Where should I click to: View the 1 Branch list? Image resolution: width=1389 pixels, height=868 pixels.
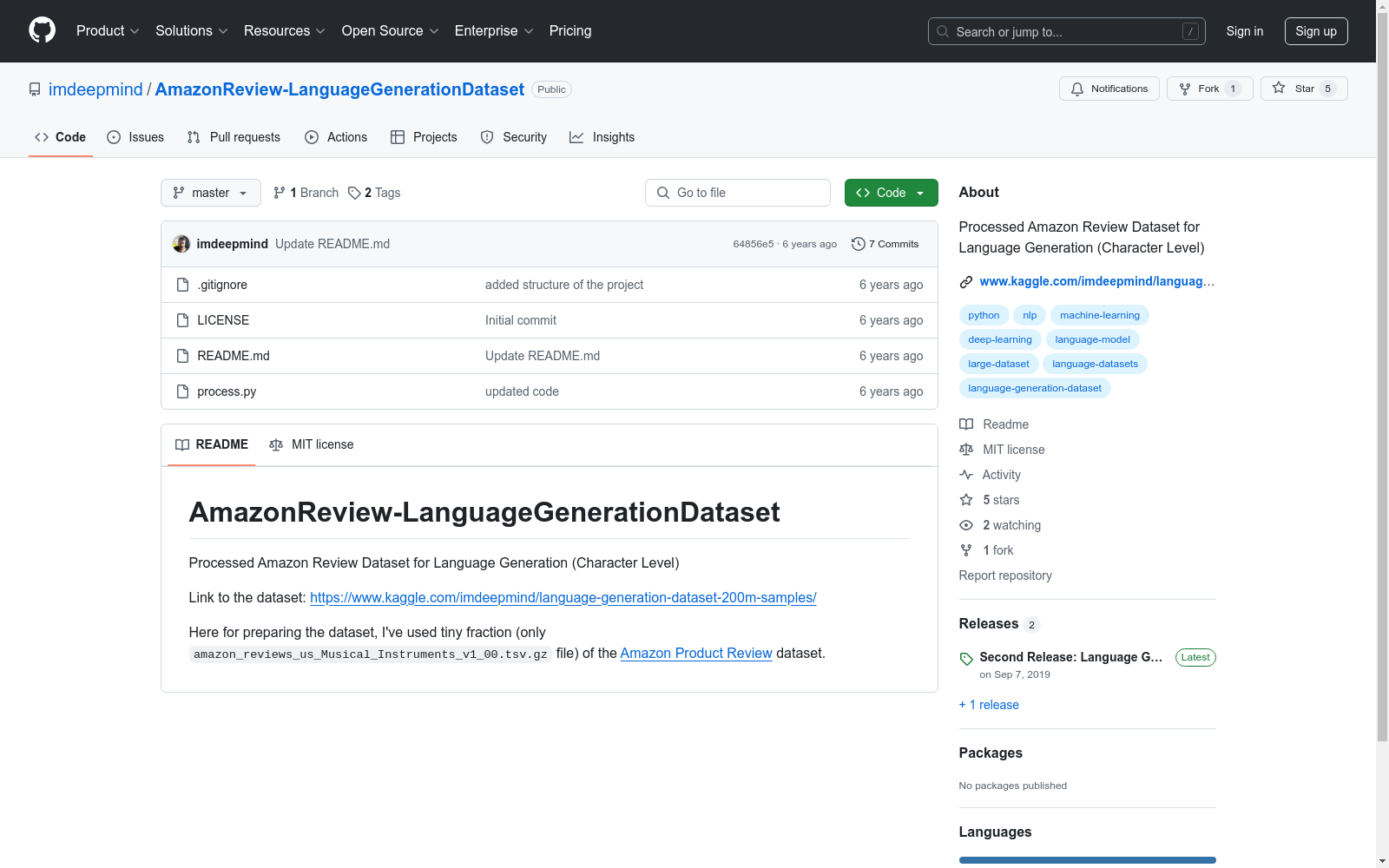coord(306,193)
